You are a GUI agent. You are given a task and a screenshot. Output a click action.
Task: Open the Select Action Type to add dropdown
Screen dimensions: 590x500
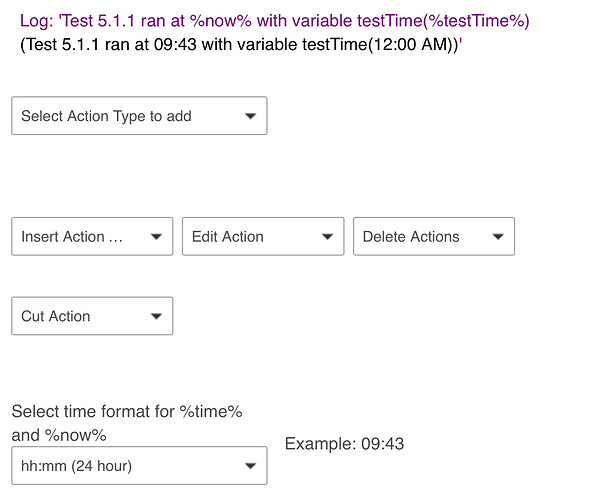pos(139,116)
